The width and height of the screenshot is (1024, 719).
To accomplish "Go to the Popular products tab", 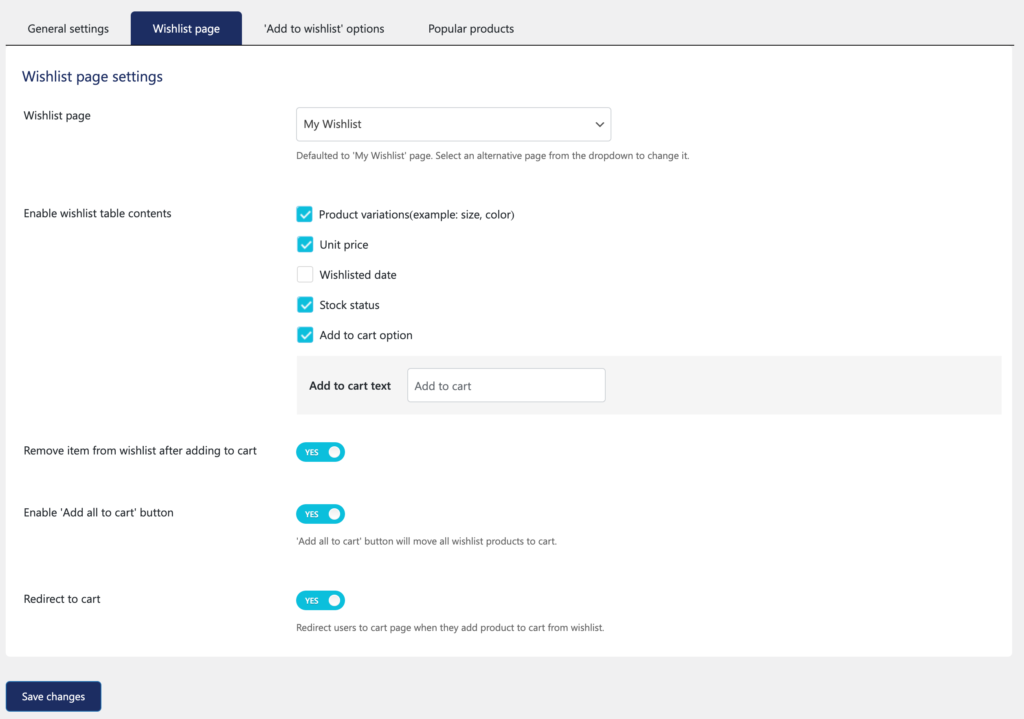I will 471,29.
